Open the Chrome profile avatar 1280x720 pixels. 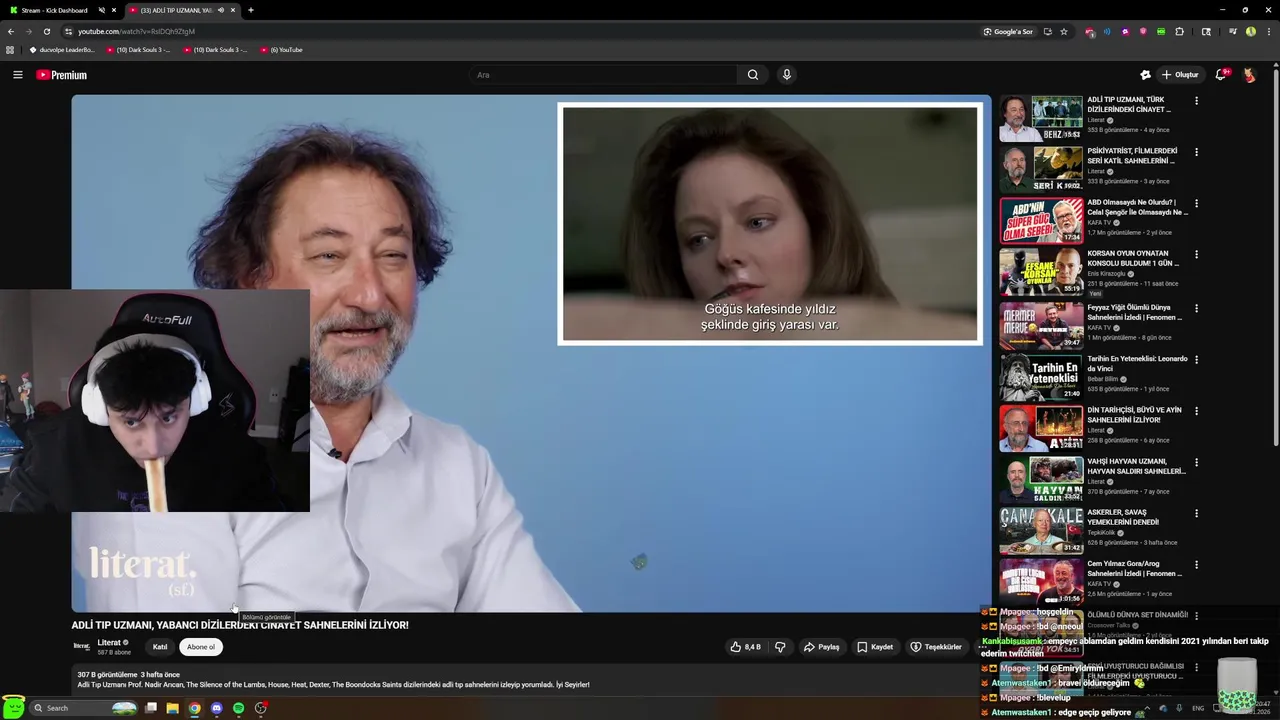(x=1250, y=32)
